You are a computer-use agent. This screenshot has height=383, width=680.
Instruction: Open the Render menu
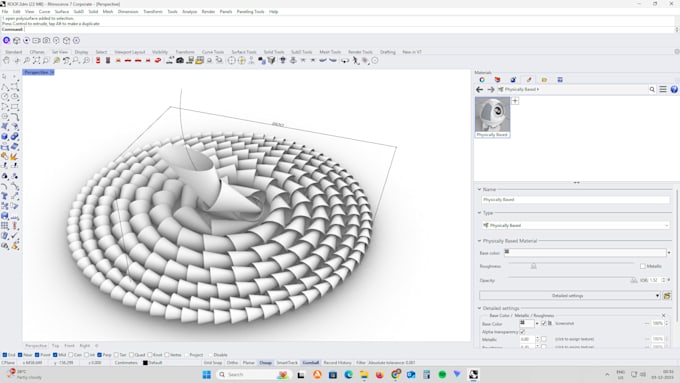(208, 12)
